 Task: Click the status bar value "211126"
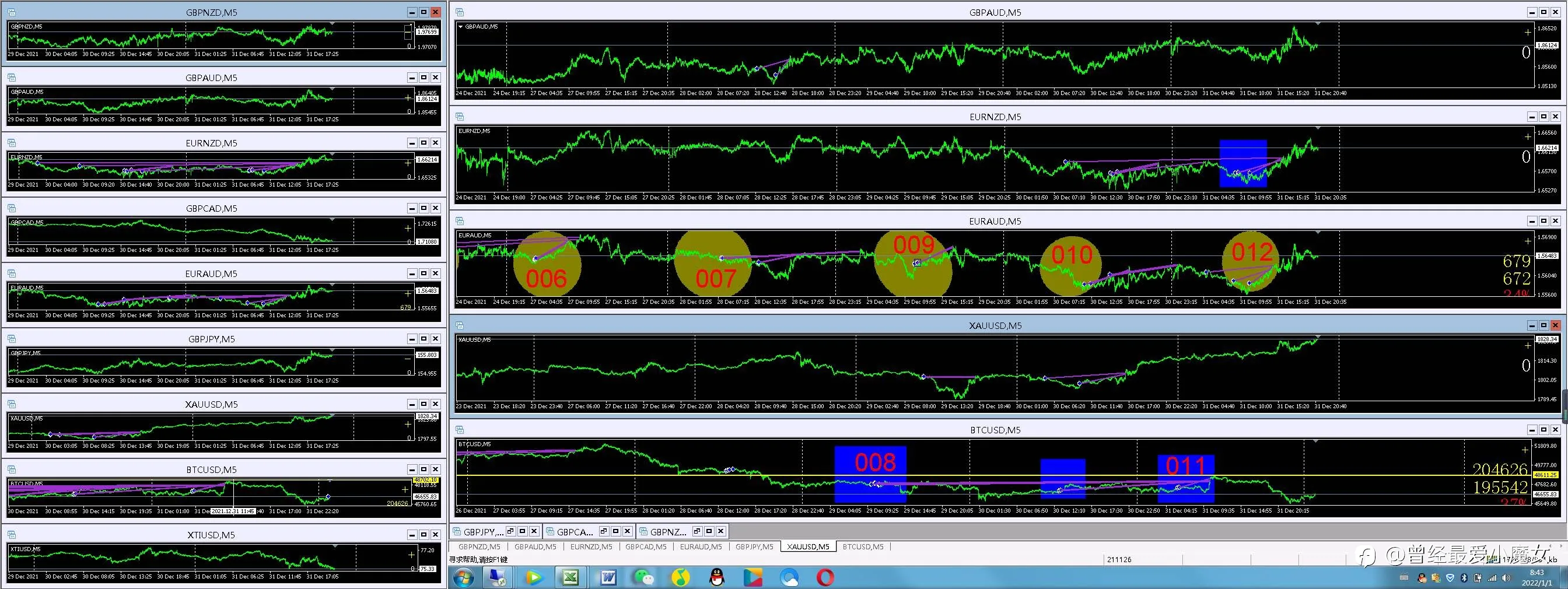pyautogui.click(x=1119, y=559)
